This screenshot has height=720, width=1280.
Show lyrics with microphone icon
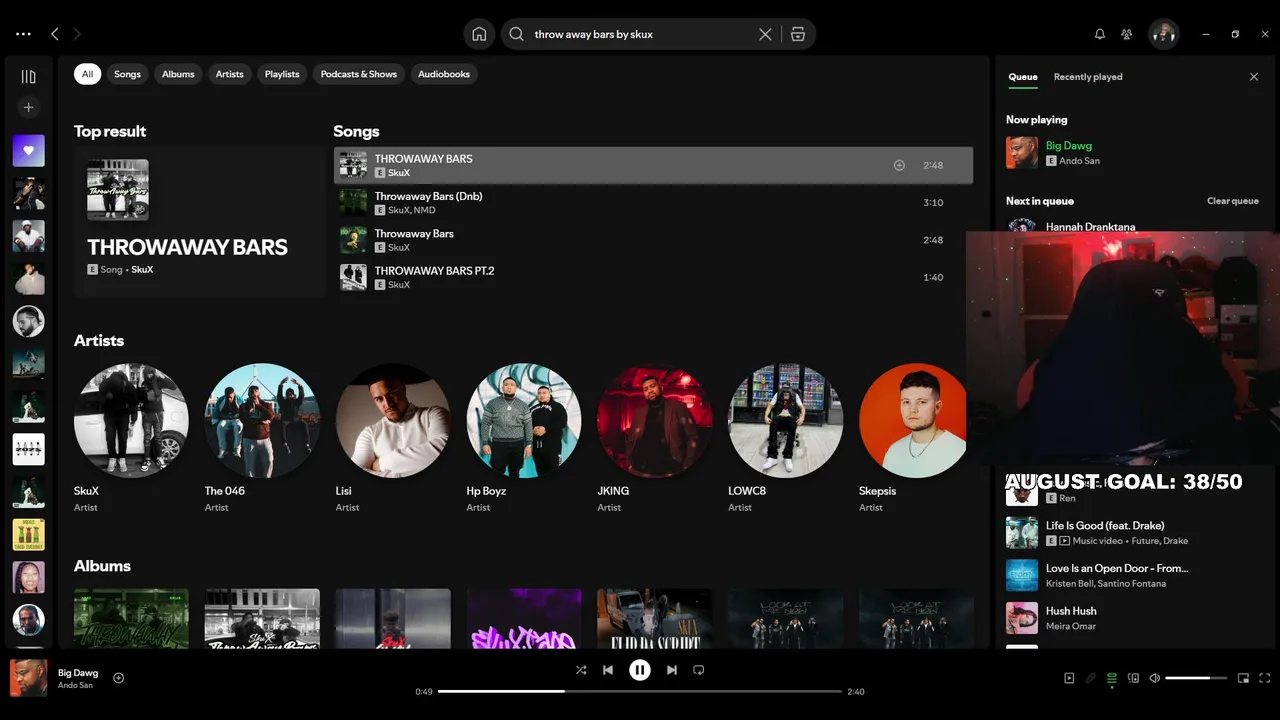tap(1091, 678)
